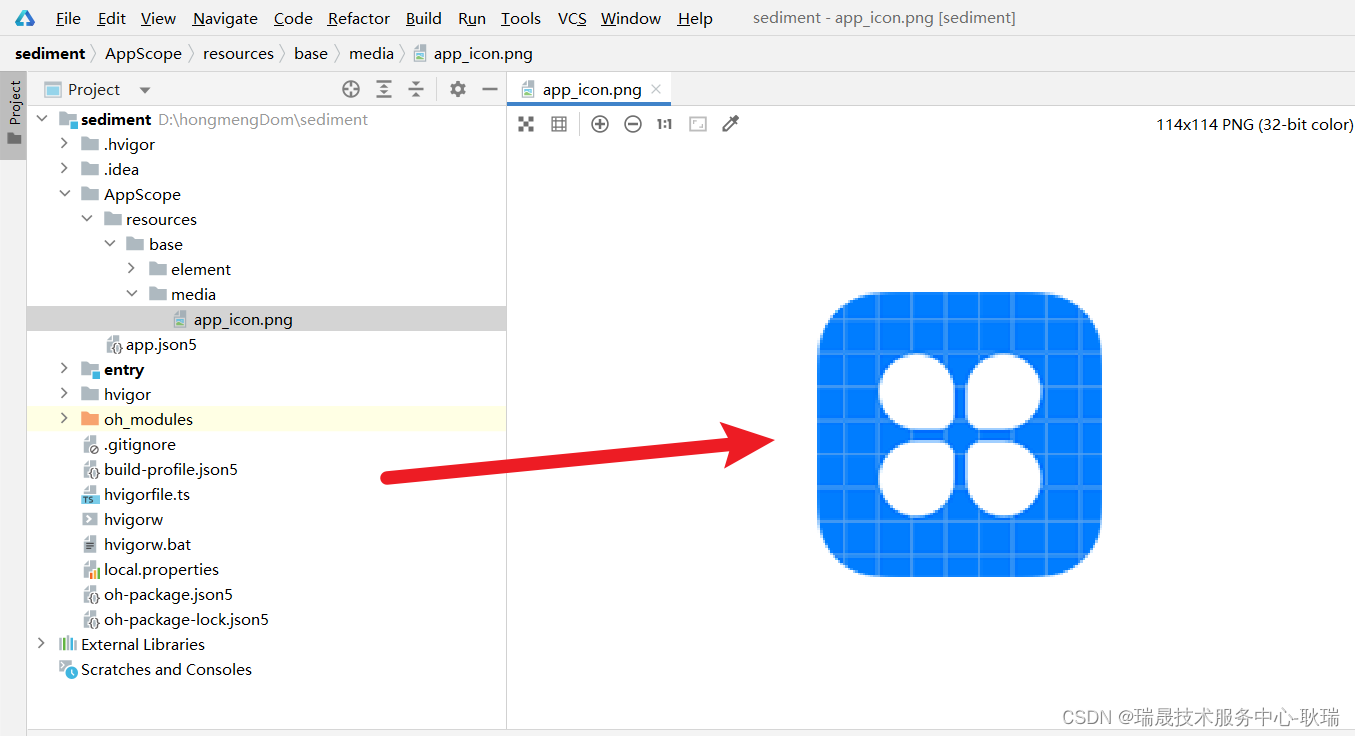Image resolution: width=1355 pixels, height=736 pixels.
Task: Collapse all nodes in Project panel
Action: coord(416,89)
